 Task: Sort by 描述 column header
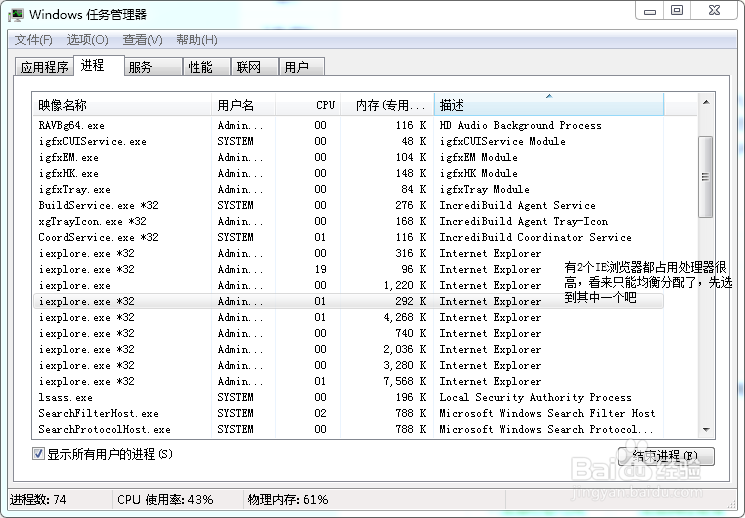(x=549, y=105)
